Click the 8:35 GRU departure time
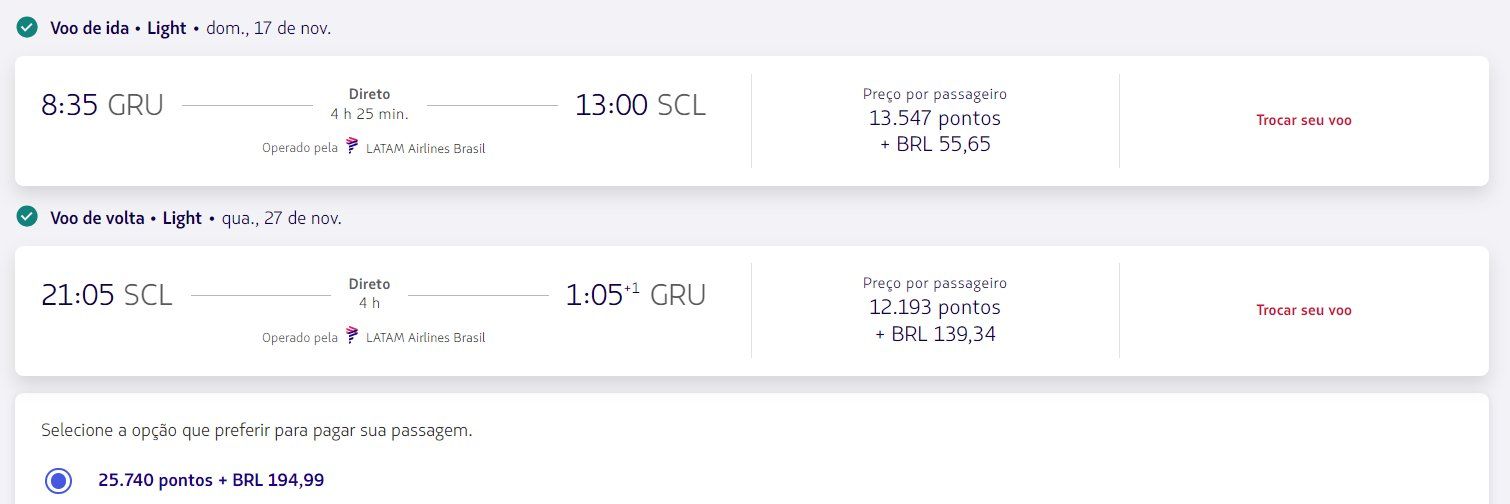This screenshot has height=504, width=1510. [x=102, y=105]
